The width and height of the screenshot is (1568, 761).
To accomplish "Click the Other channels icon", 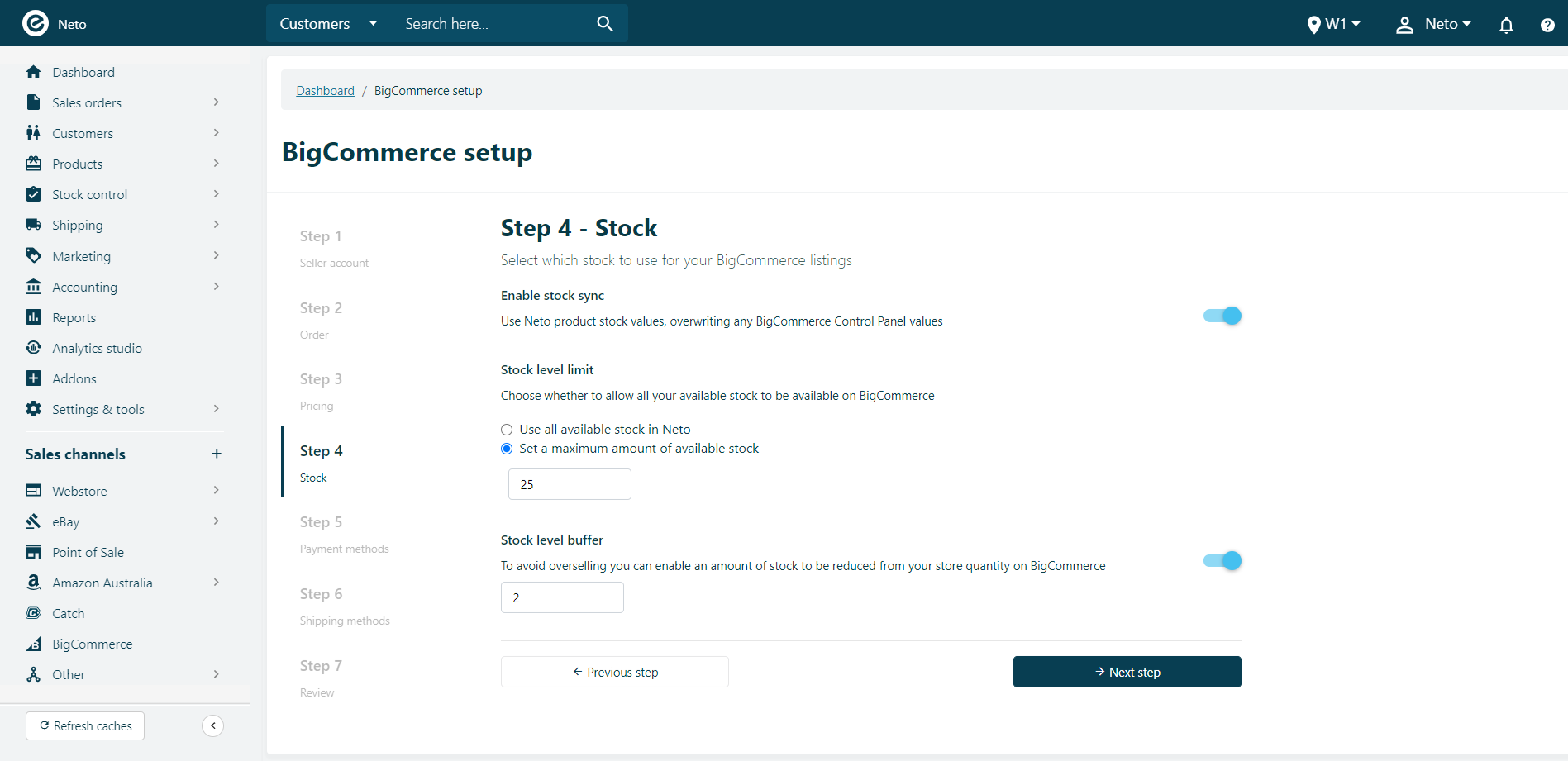I will 33,674.
